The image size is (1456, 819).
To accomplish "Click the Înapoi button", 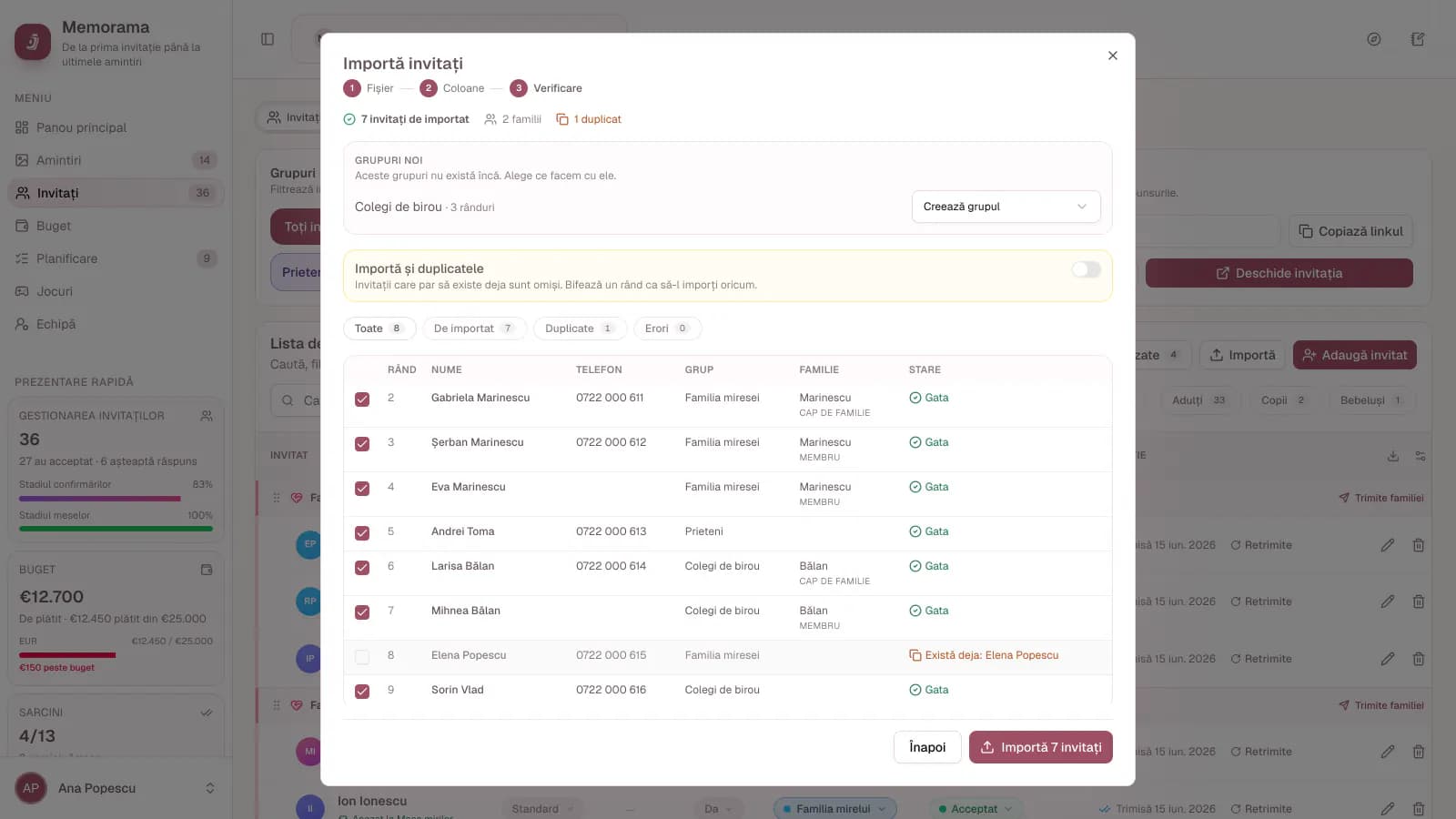I will (927, 747).
